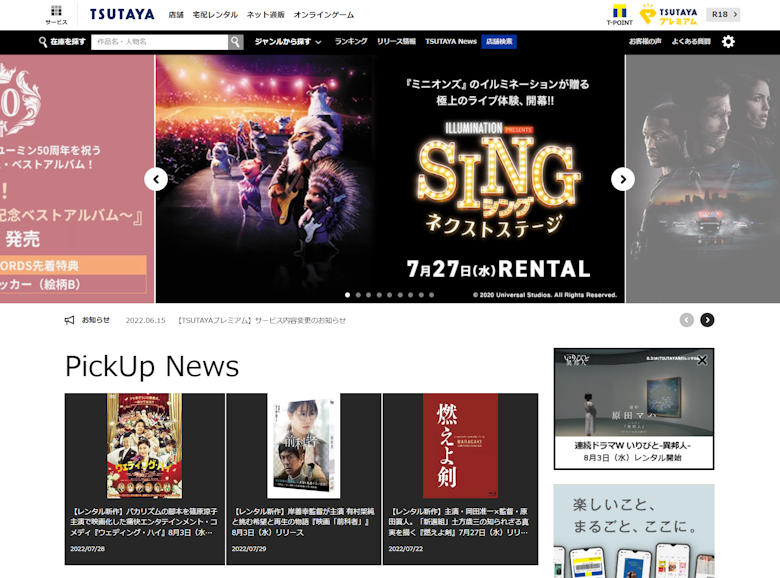The image size is (780, 578).
Task: Click the partial pink album banner
Action: tap(77, 179)
